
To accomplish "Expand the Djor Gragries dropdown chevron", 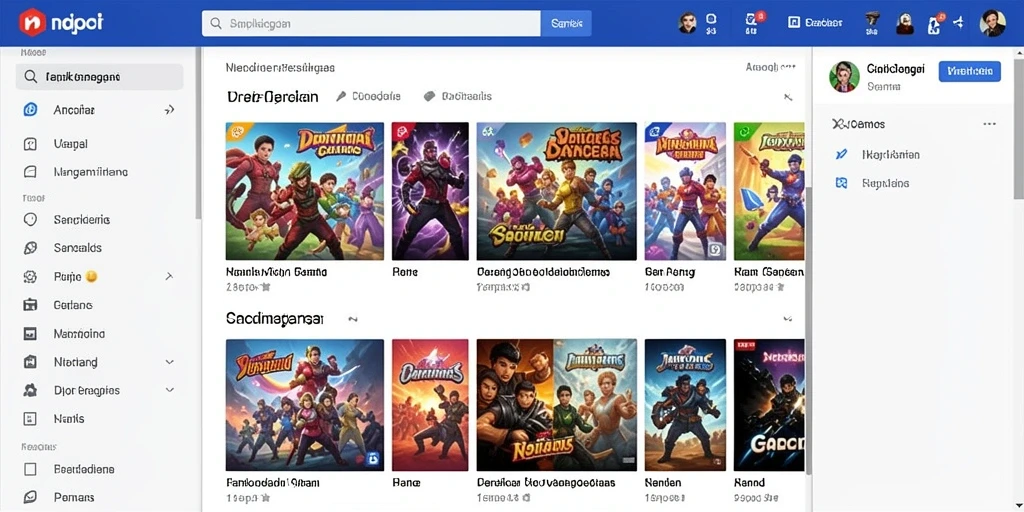I will point(170,391).
